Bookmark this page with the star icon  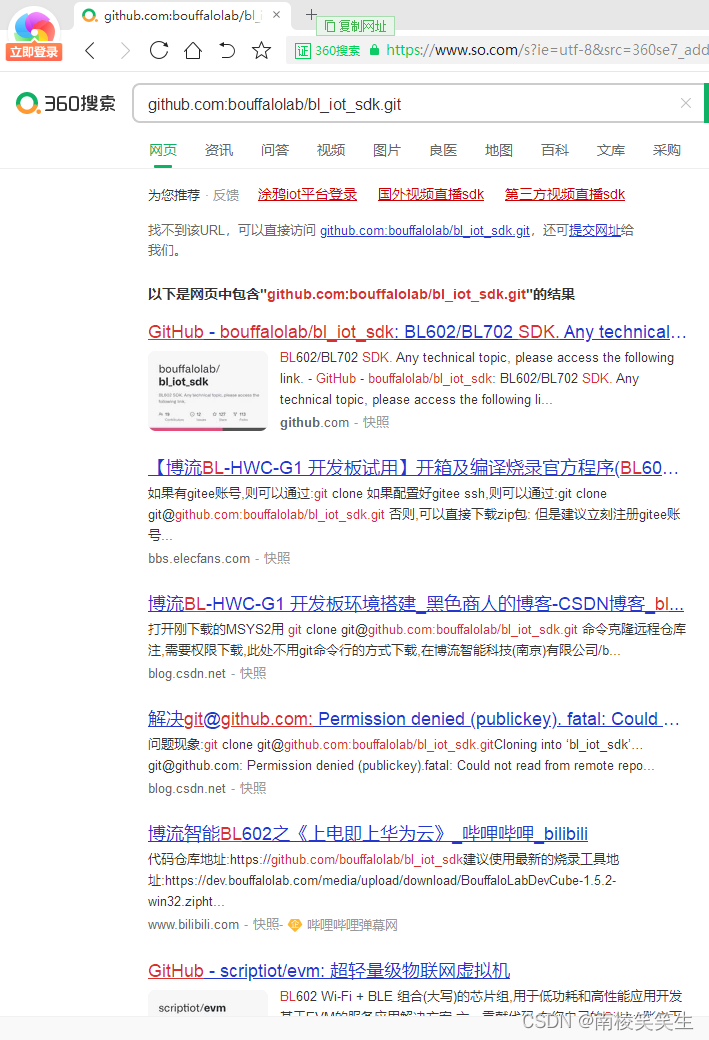point(261,50)
